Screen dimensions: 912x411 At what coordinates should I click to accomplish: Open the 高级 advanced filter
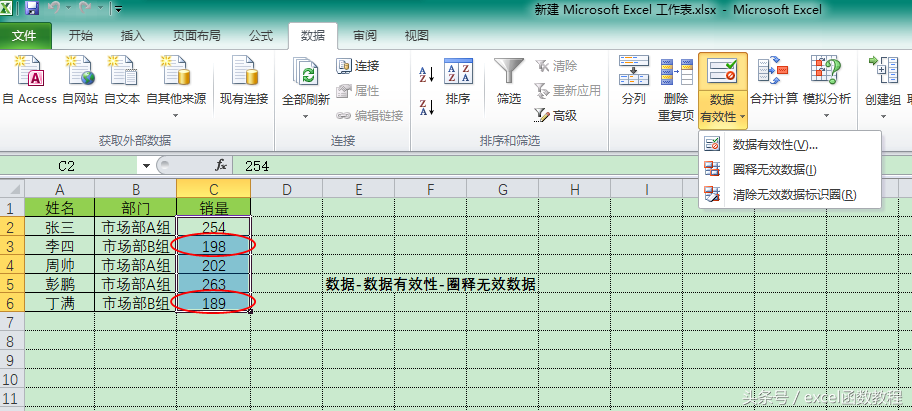click(x=556, y=116)
